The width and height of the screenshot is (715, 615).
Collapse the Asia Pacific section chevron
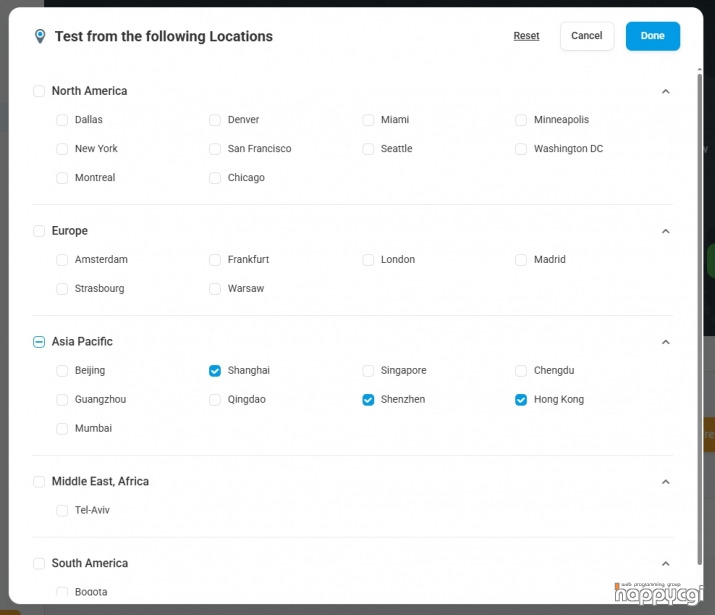coord(665,342)
